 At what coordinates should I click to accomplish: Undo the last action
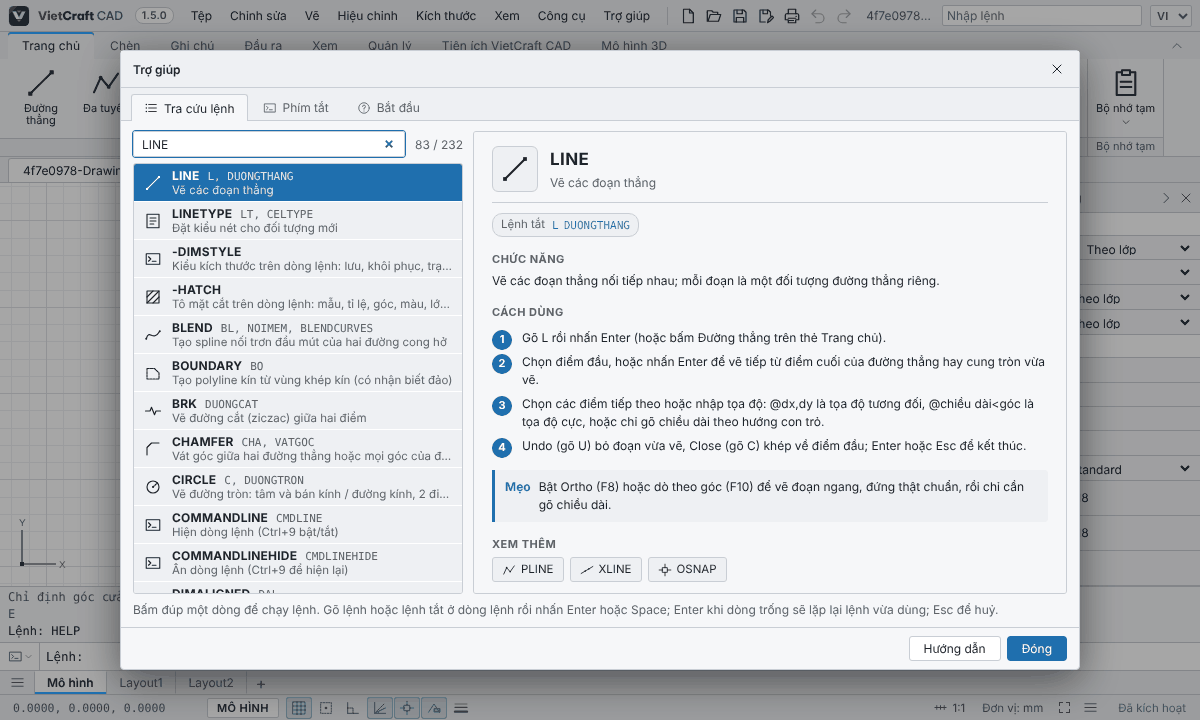pos(818,16)
